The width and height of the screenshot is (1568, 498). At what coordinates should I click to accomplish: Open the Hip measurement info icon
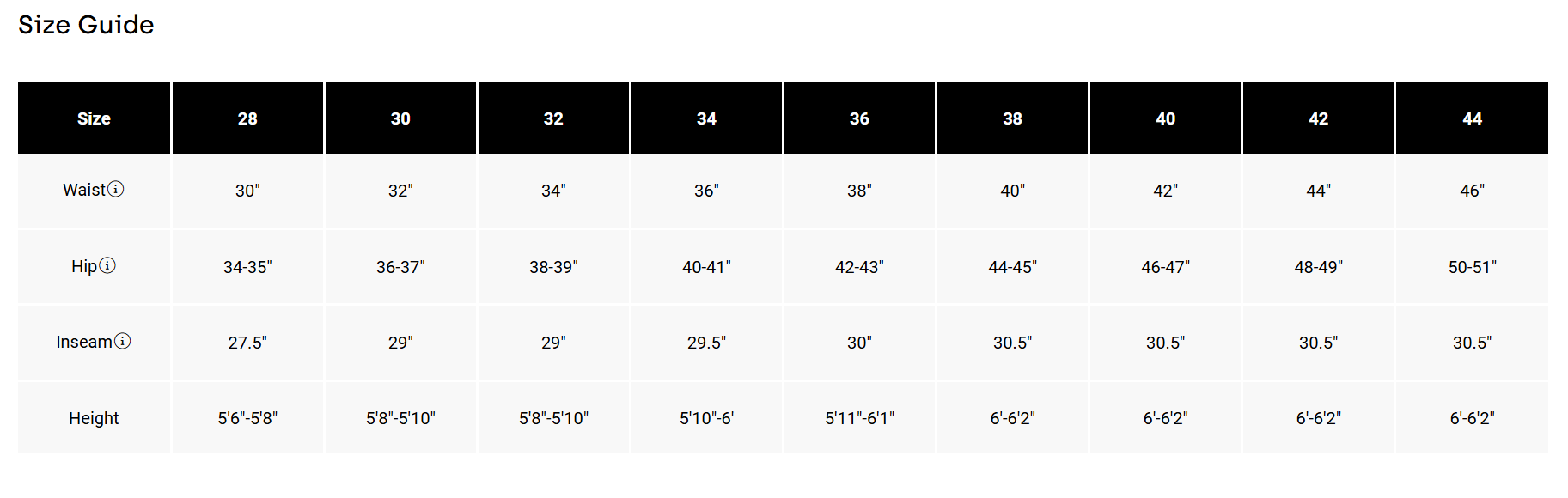[x=107, y=266]
